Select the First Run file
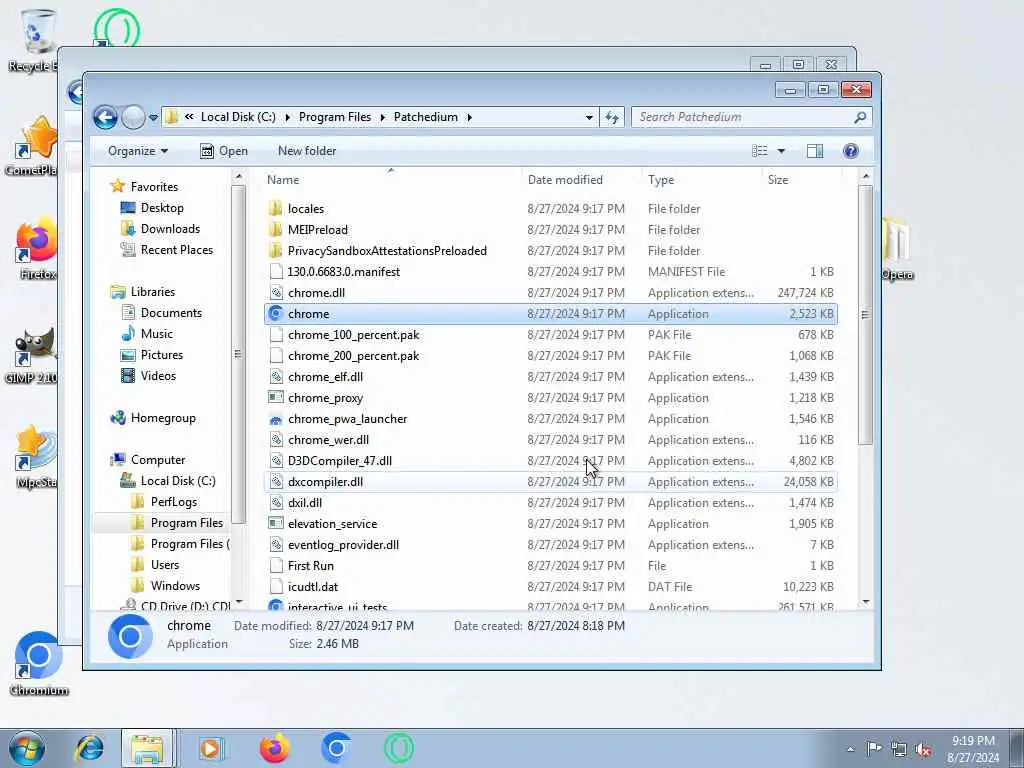This screenshot has width=1024, height=768. click(x=551, y=566)
